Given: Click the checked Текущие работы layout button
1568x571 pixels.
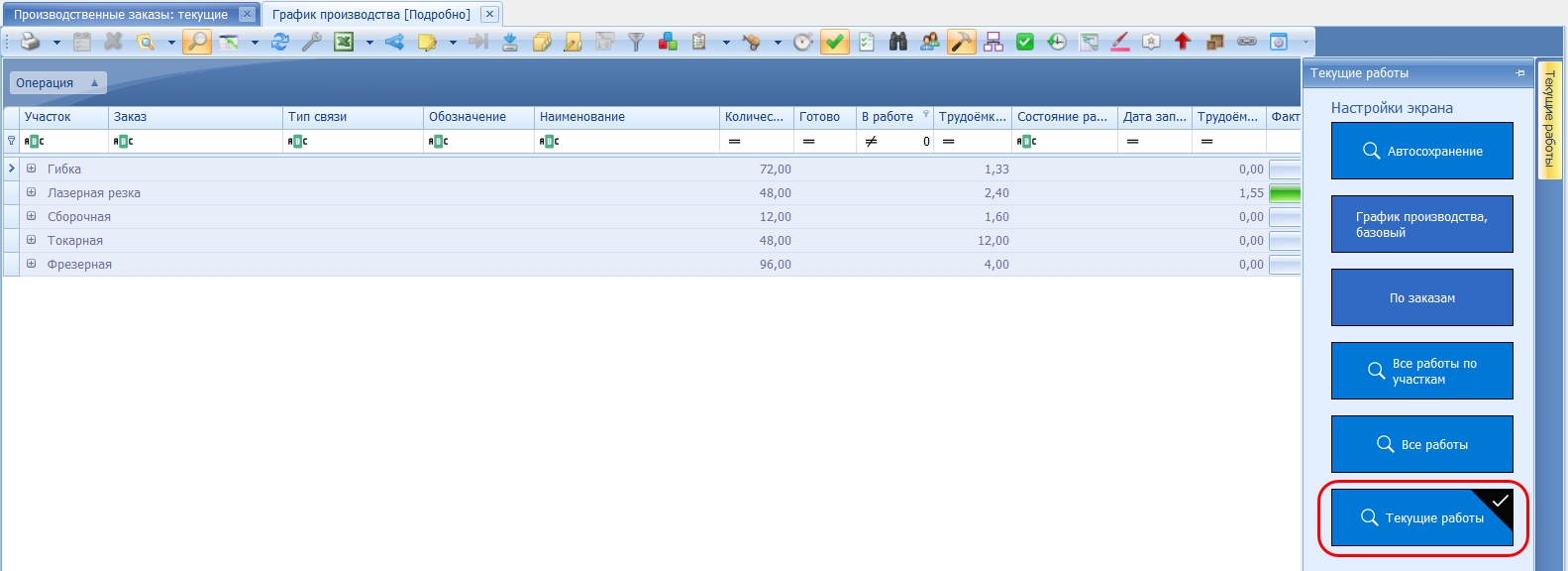Looking at the screenshot, I should pyautogui.click(x=1421, y=517).
